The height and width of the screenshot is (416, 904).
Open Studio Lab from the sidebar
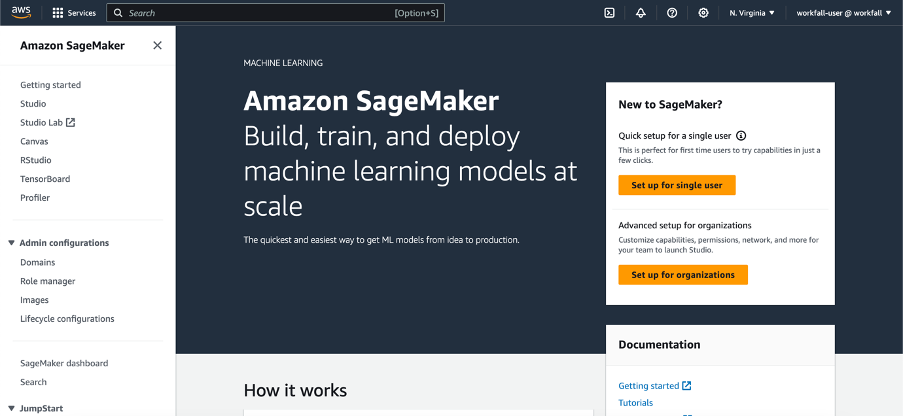coord(42,122)
